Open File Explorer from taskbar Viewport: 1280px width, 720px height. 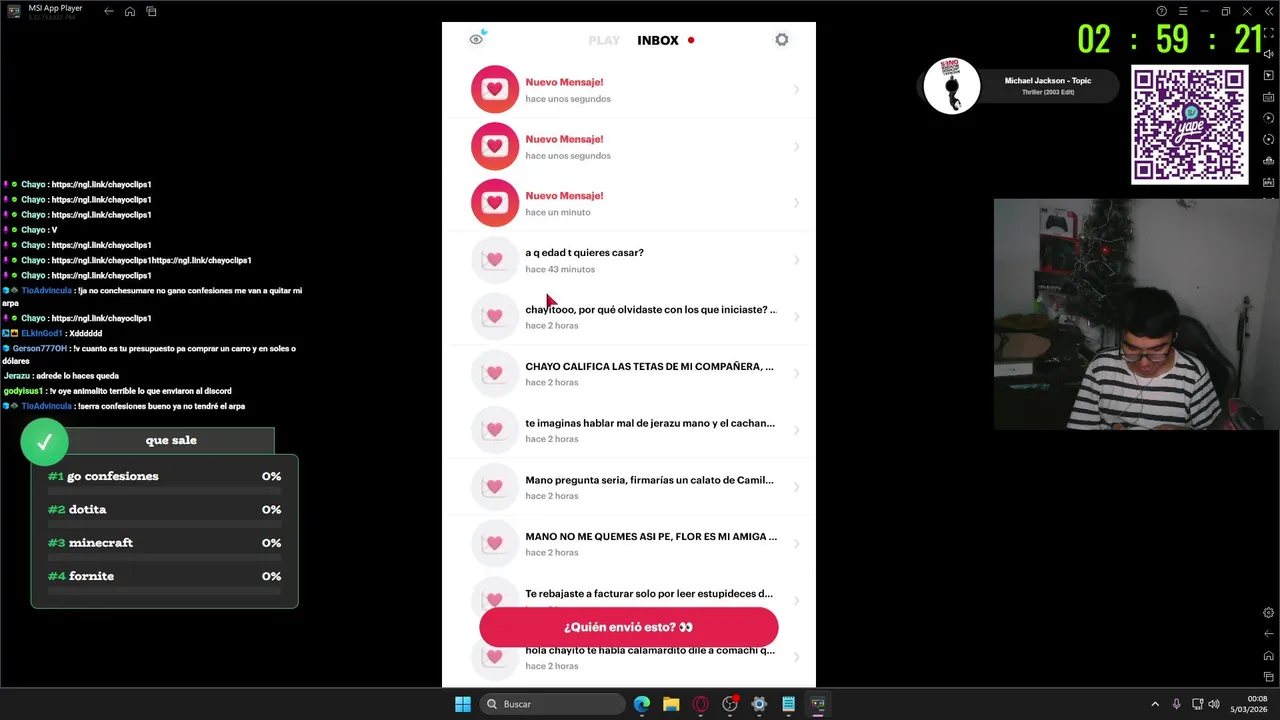[x=671, y=704]
